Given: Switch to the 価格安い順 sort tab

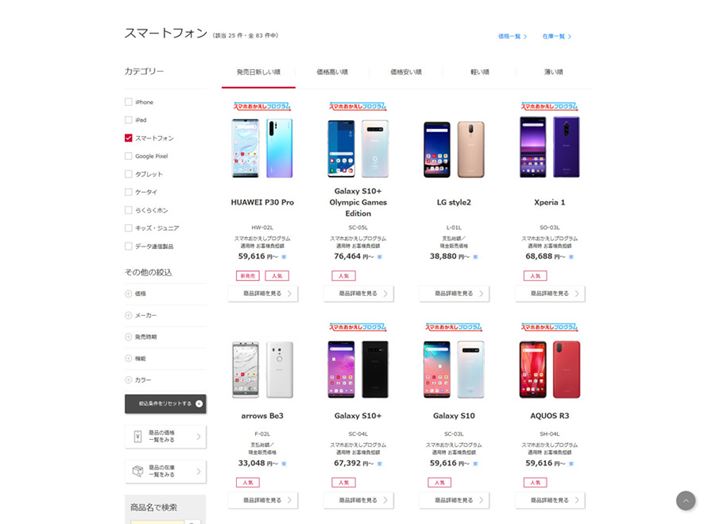Looking at the screenshot, I should 406,72.
